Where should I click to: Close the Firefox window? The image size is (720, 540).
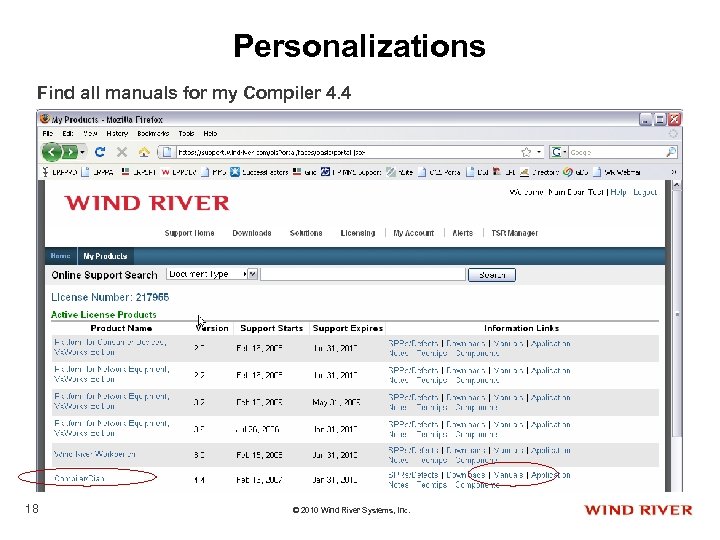coord(674,120)
